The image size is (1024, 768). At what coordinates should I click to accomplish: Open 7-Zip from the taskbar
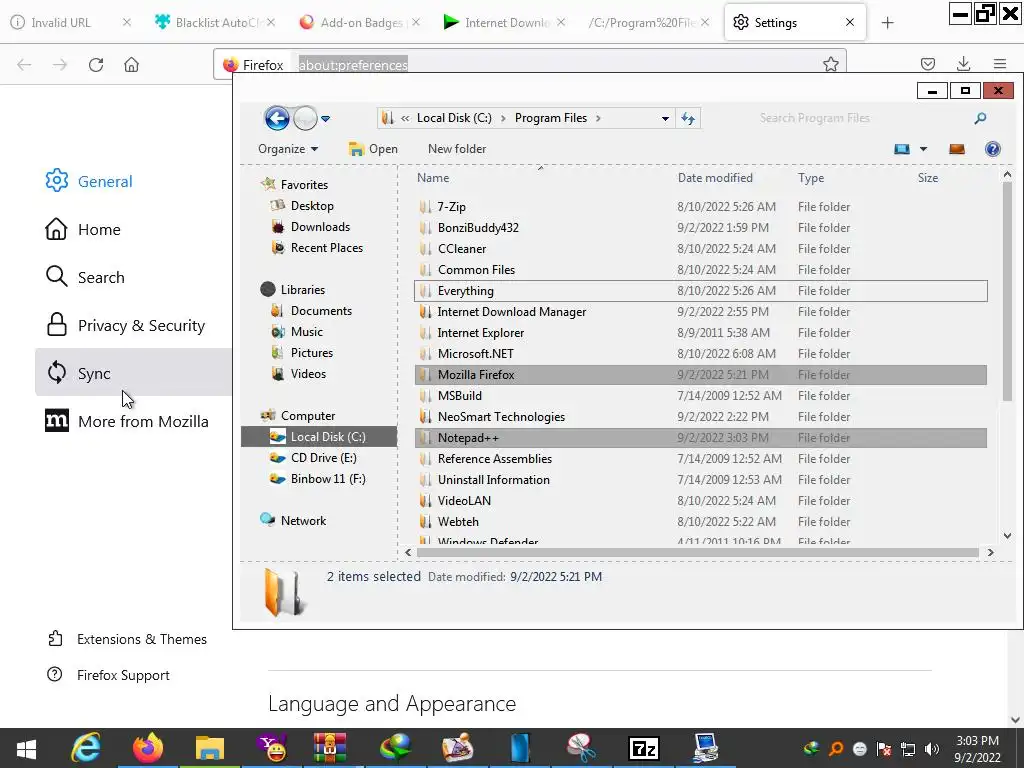[643, 748]
